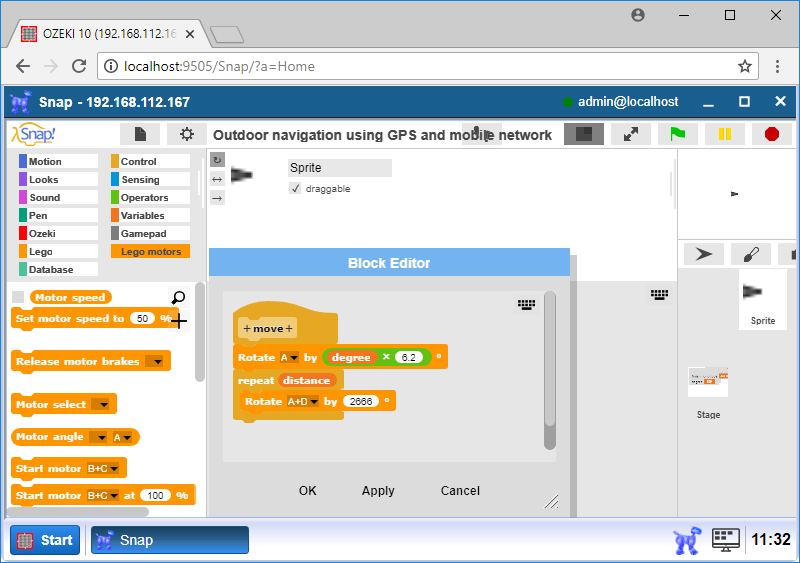This screenshot has height=563, width=800.
Task: Click Apply in Block Editor
Action: [x=378, y=491]
